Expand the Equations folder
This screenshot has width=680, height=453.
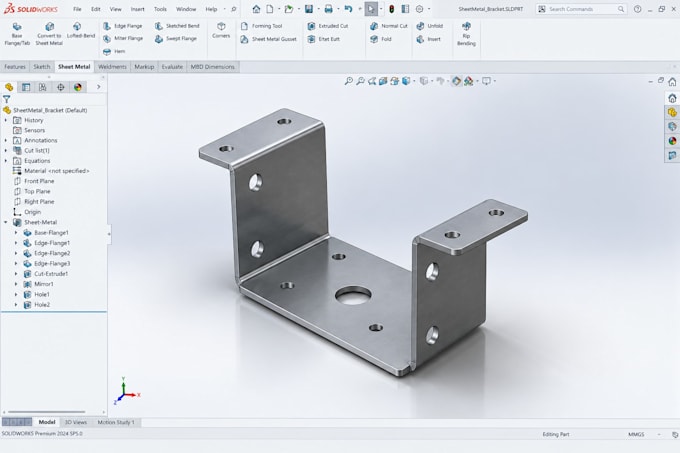6,161
